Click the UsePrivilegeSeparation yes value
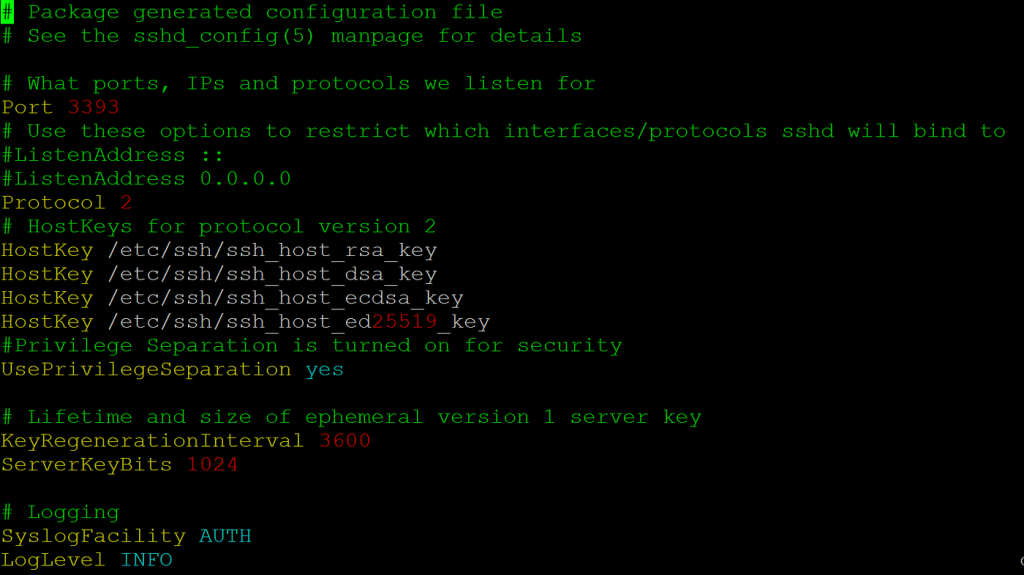1024x575 pixels. [x=325, y=369]
